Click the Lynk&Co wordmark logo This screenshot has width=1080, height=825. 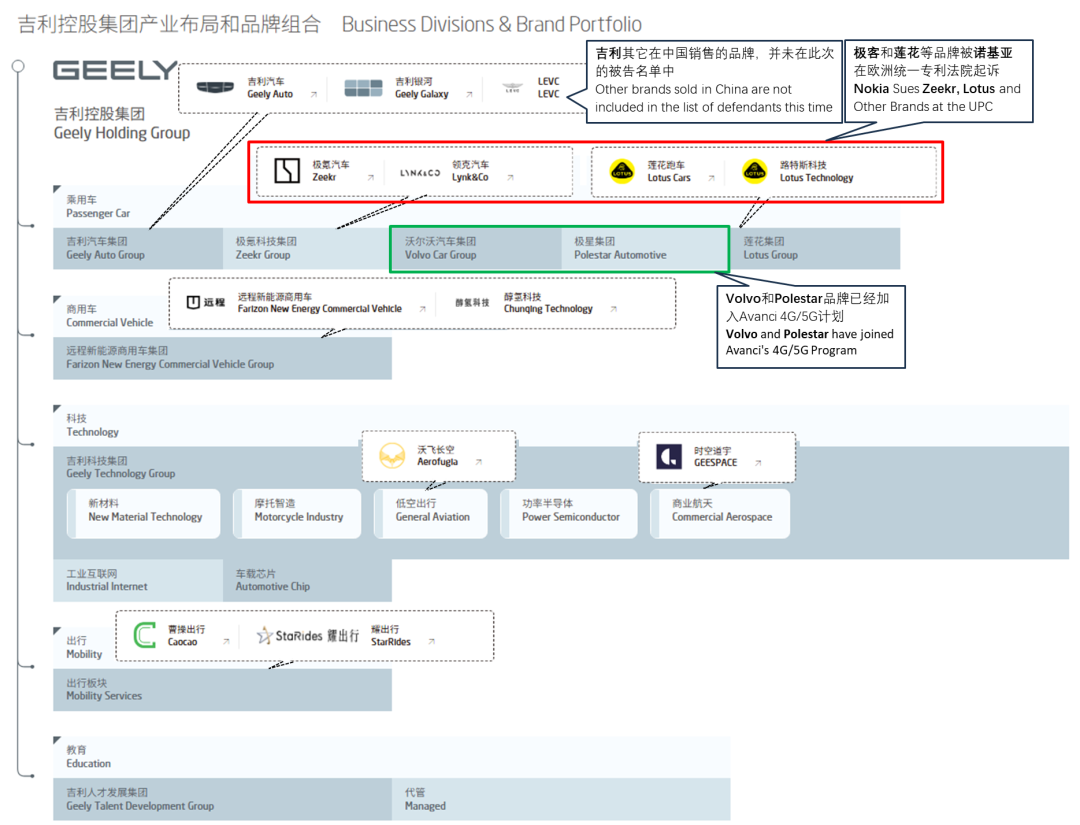tap(420, 173)
